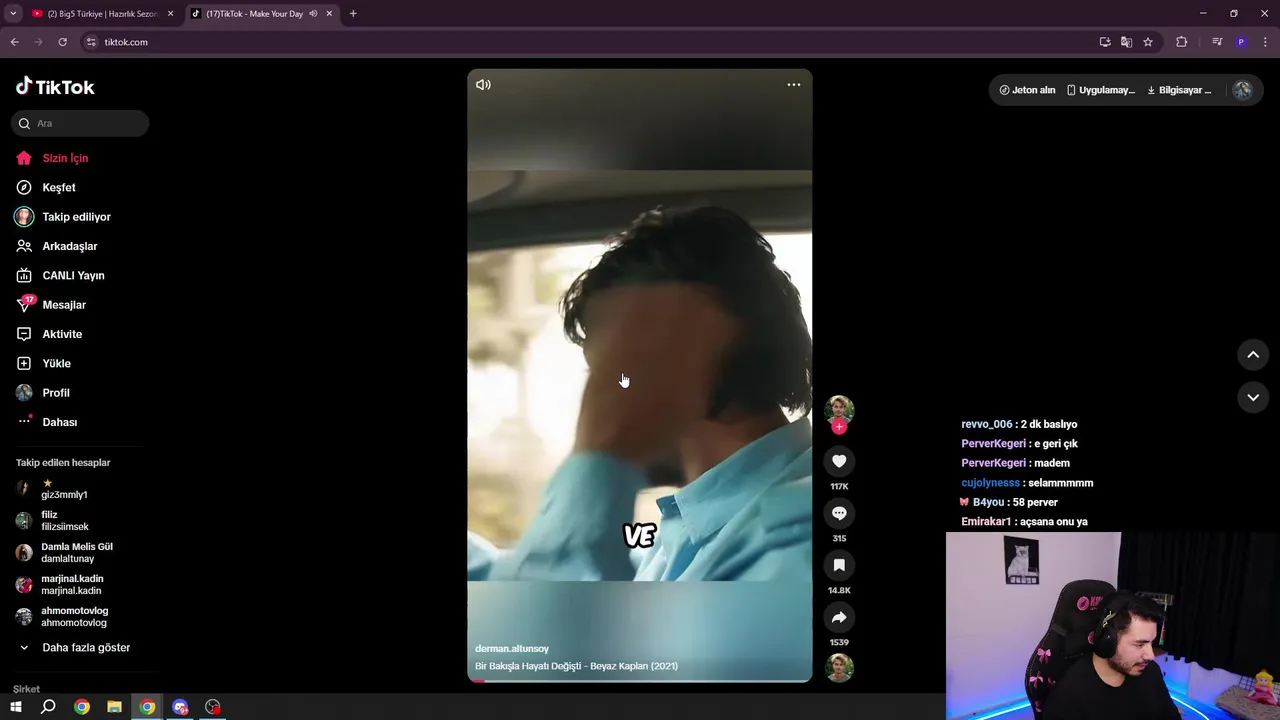Open profile avatar in top bar
This screenshot has width=1280, height=720.
tap(1242, 90)
